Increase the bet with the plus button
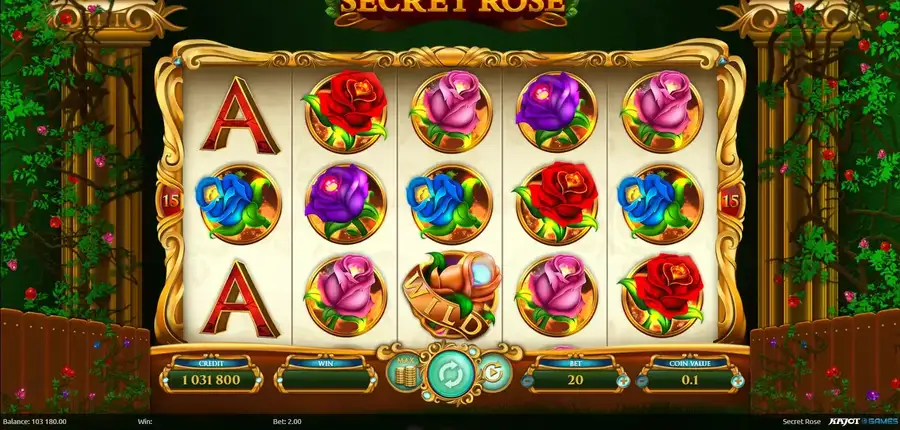This screenshot has height=430, width=900. [623, 380]
